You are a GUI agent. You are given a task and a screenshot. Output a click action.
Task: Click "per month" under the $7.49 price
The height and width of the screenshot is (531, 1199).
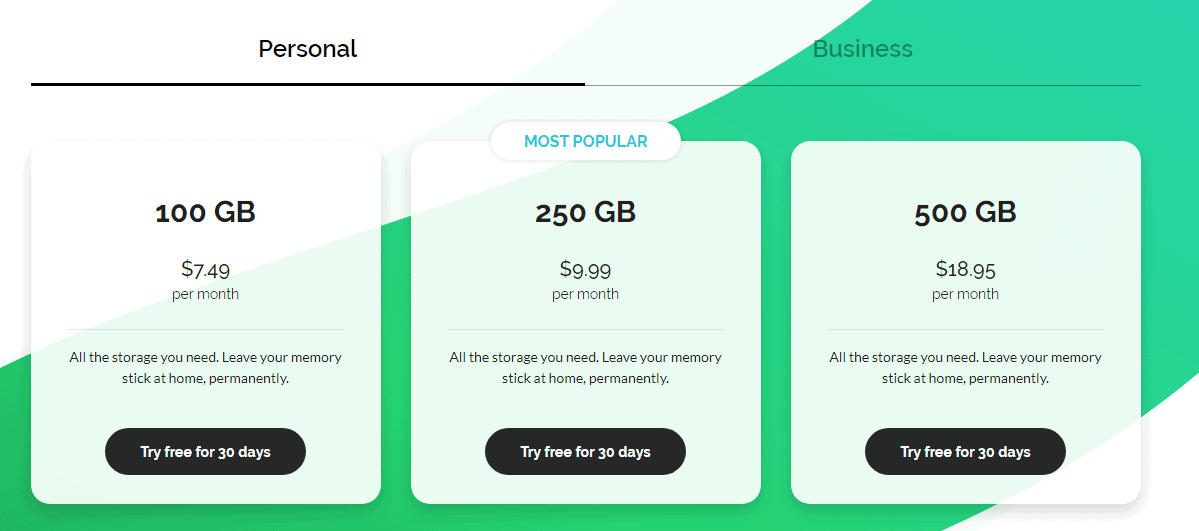pyautogui.click(x=205, y=294)
